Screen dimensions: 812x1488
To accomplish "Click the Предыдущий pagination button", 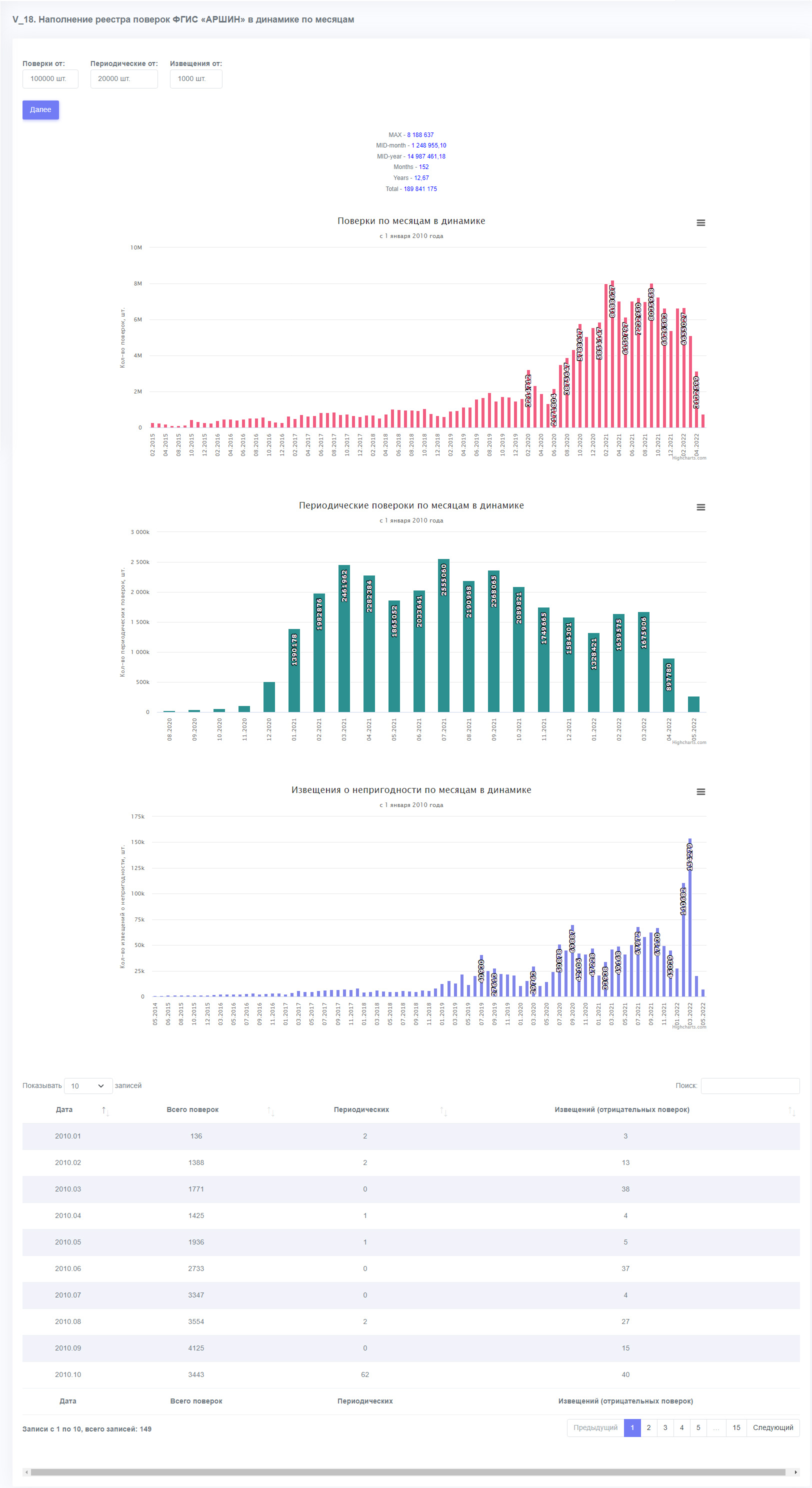I will pyautogui.click(x=595, y=1427).
